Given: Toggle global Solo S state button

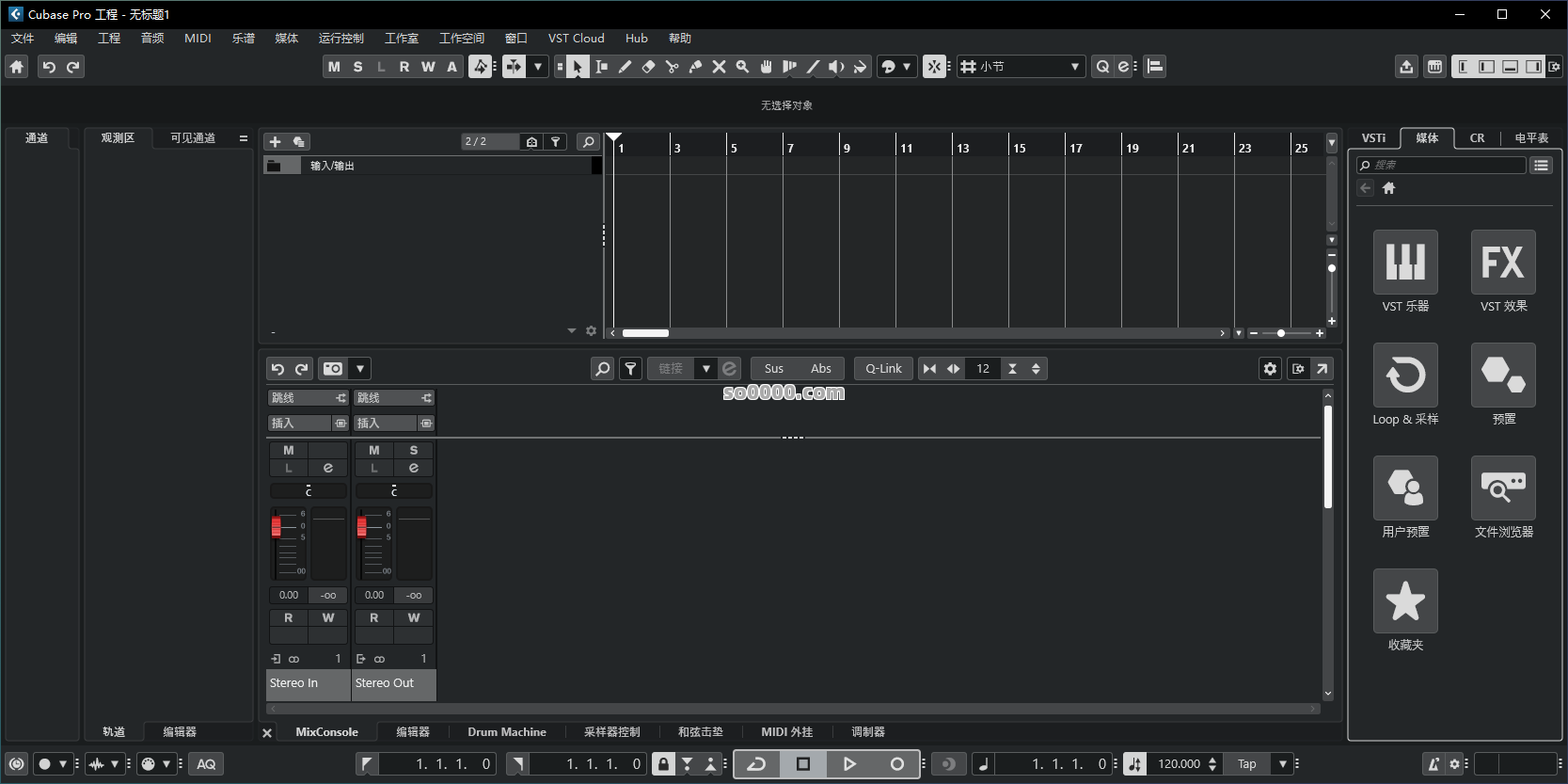Looking at the screenshot, I should pyautogui.click(x=357, y=67).
